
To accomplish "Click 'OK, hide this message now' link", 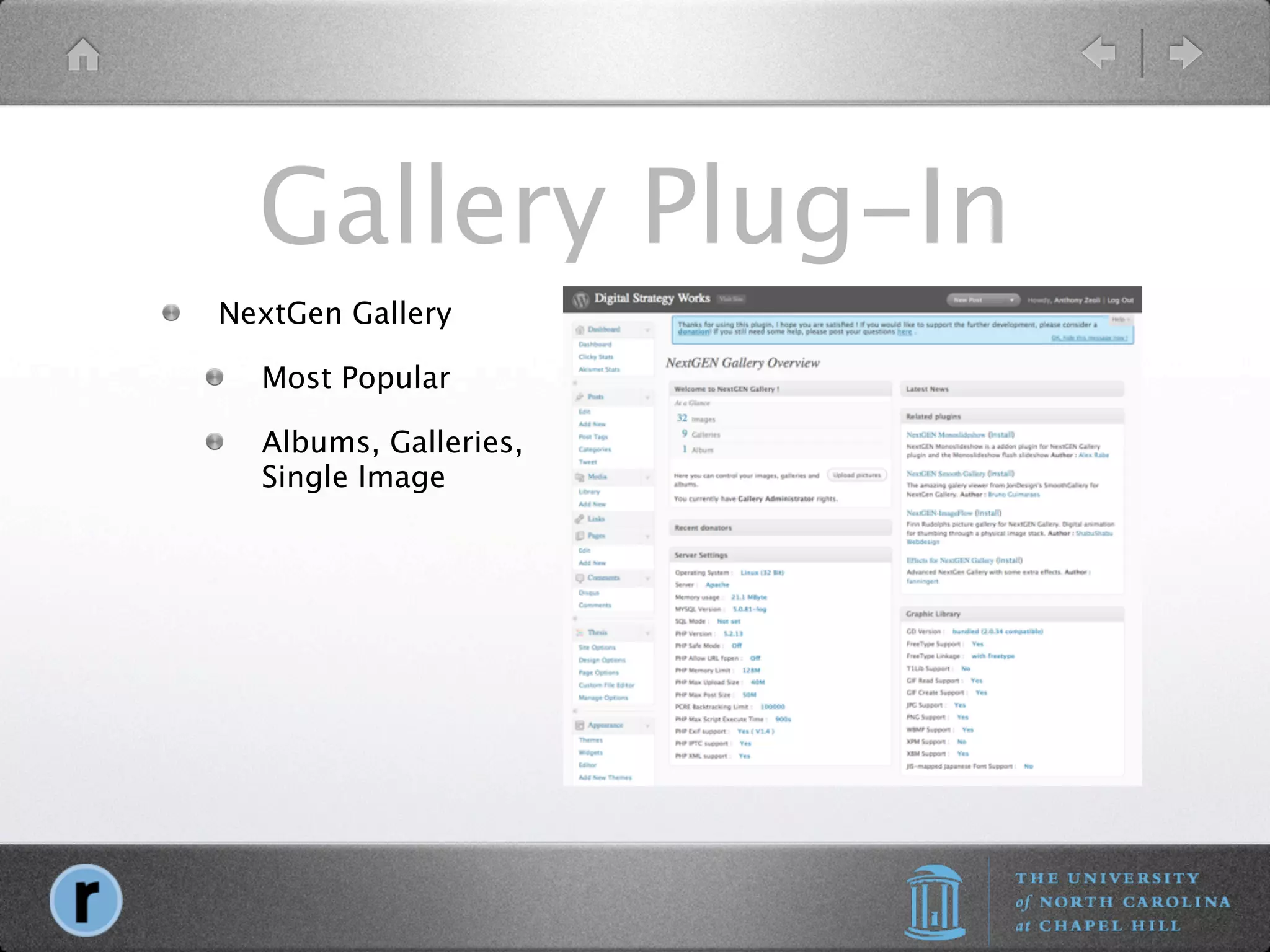I will pos(1090,338).
